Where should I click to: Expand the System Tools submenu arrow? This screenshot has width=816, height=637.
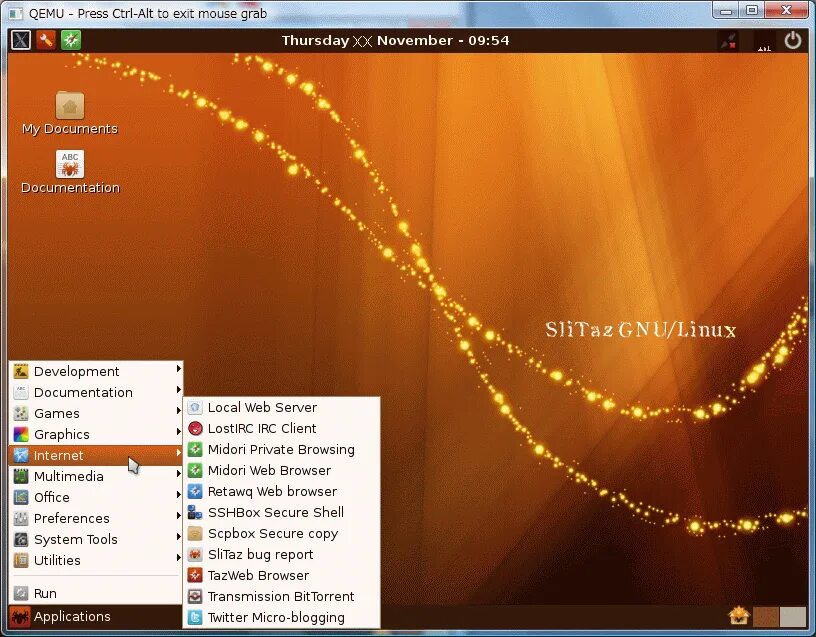tap(178, 537)
